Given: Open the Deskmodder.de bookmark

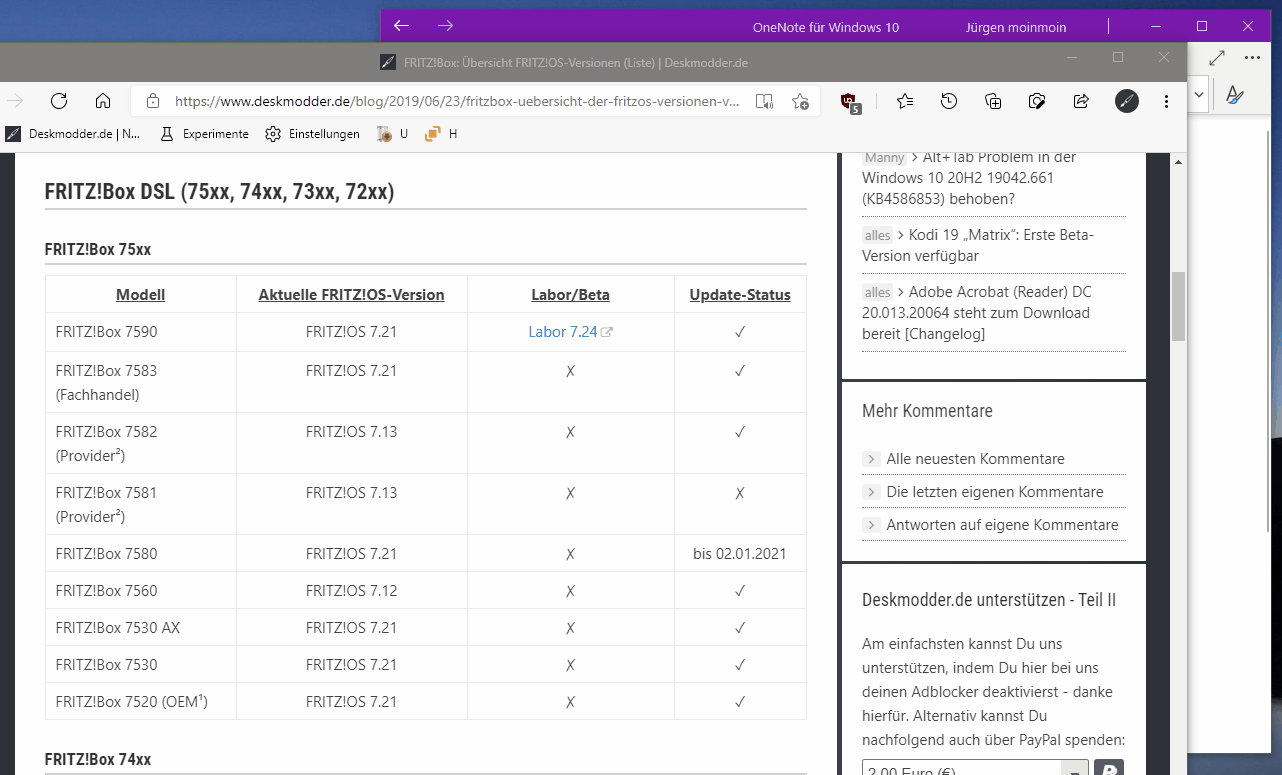Looking at the screenshot, I should pos(73,134).
